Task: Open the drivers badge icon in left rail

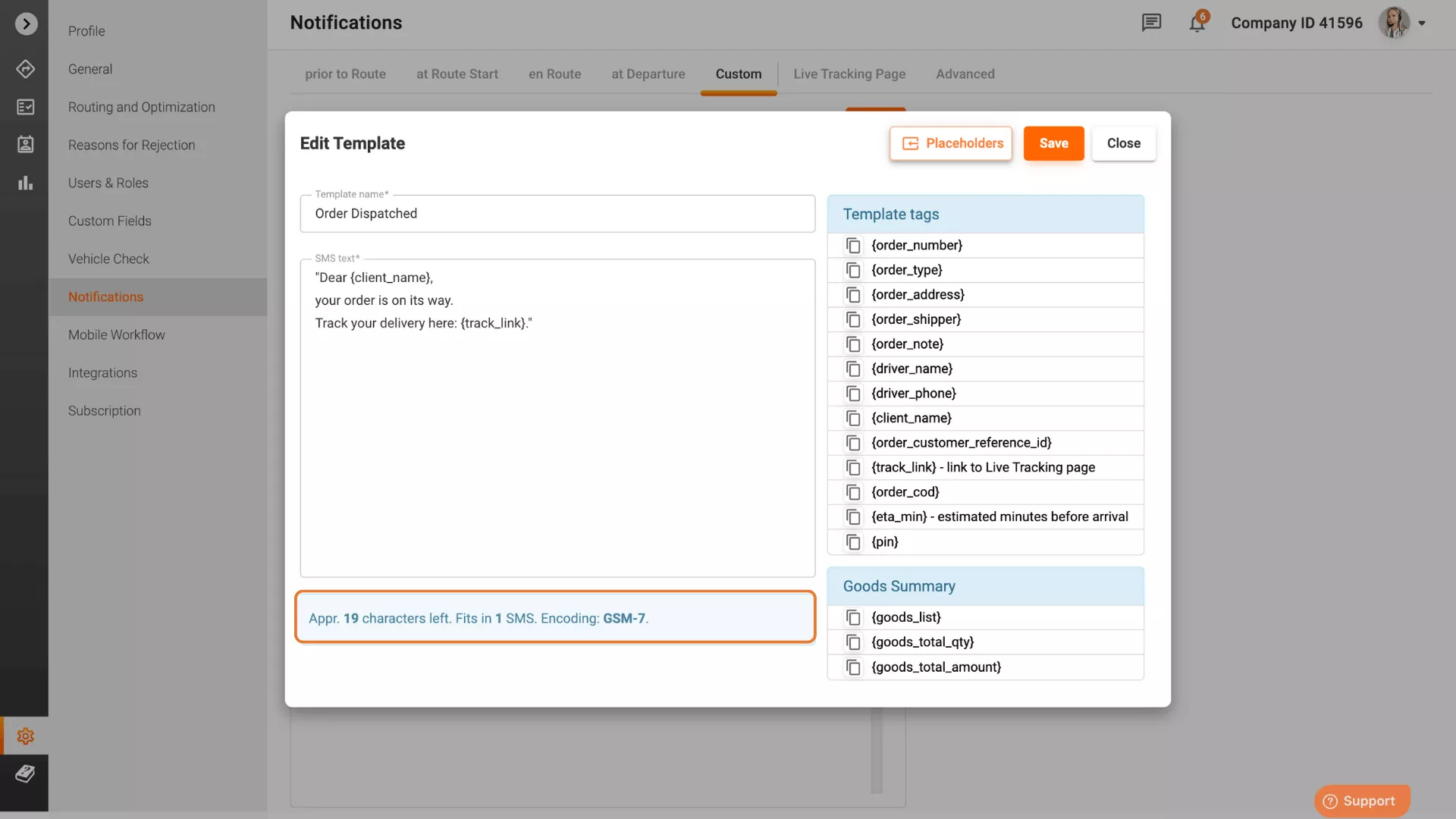Action: [x=25, y=144]
